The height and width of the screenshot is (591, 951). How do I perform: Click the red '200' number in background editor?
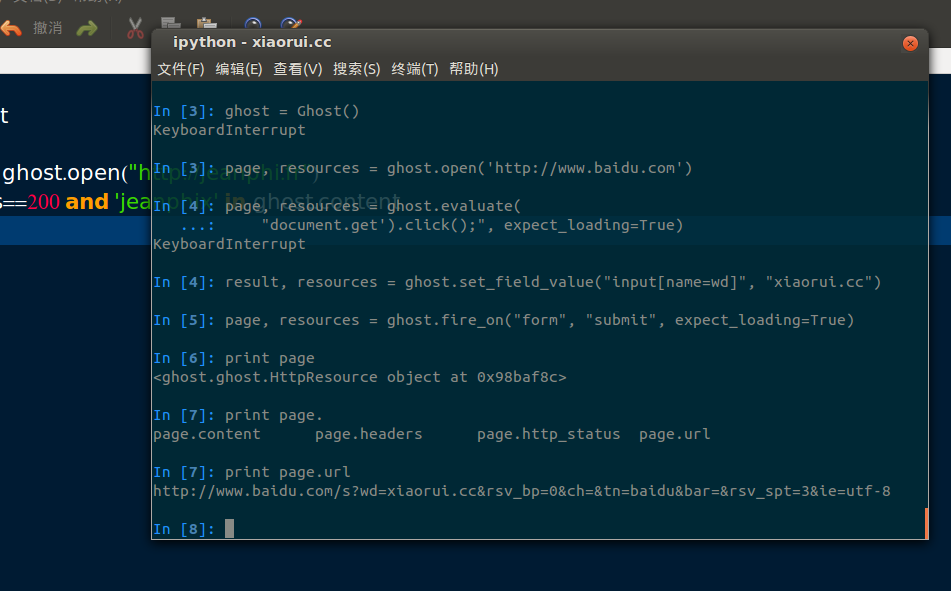(x=44, y=202)
